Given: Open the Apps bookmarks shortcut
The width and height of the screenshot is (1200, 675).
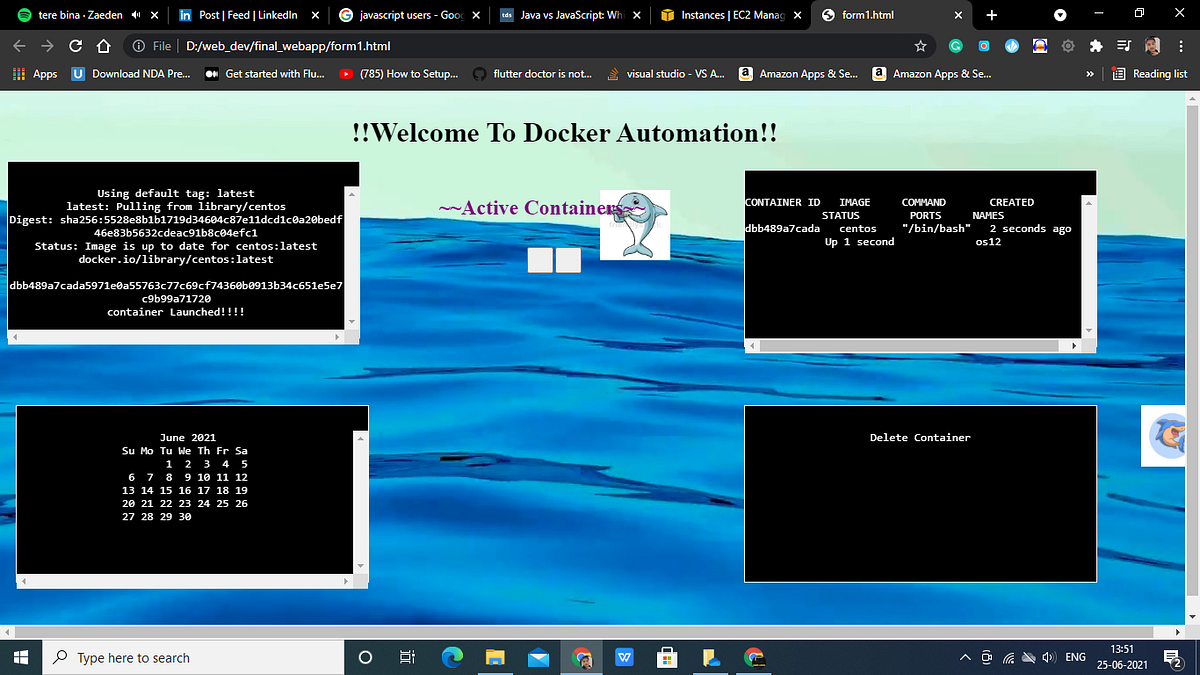Looking at the screenshot, I should tap(35, 74).
